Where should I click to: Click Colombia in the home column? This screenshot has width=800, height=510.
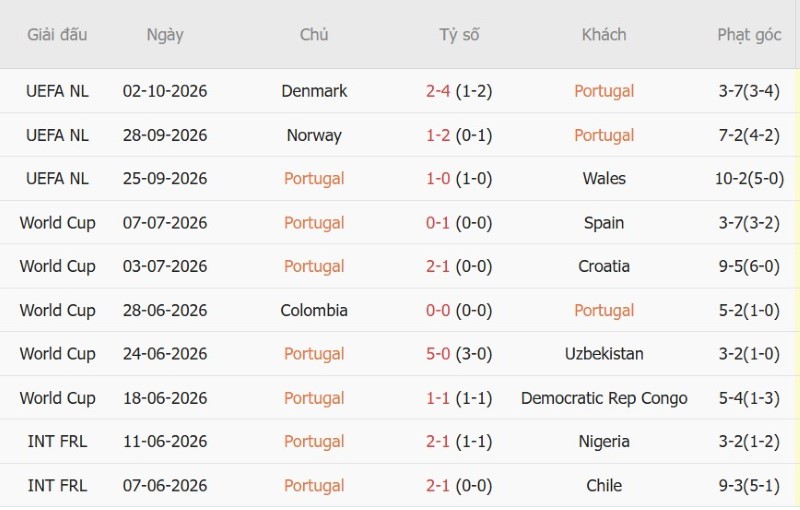point(314,310)
